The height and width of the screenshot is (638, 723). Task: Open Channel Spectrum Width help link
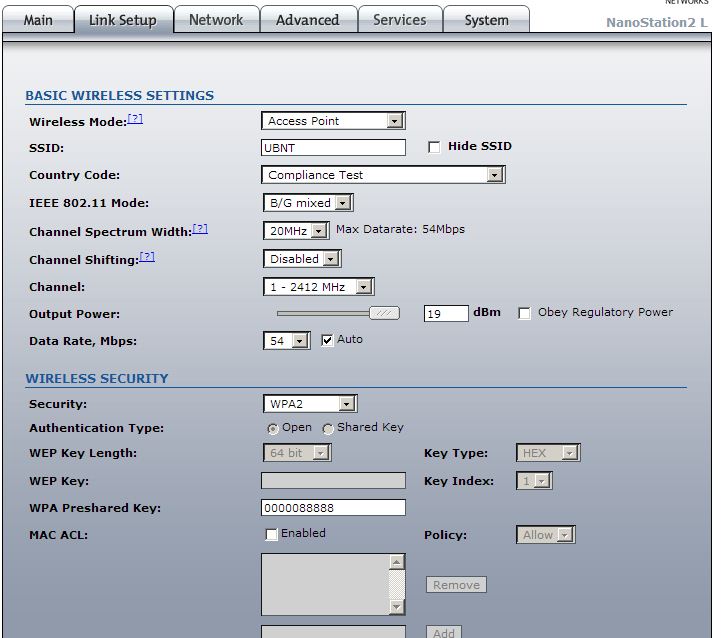[x=200, y=229]
